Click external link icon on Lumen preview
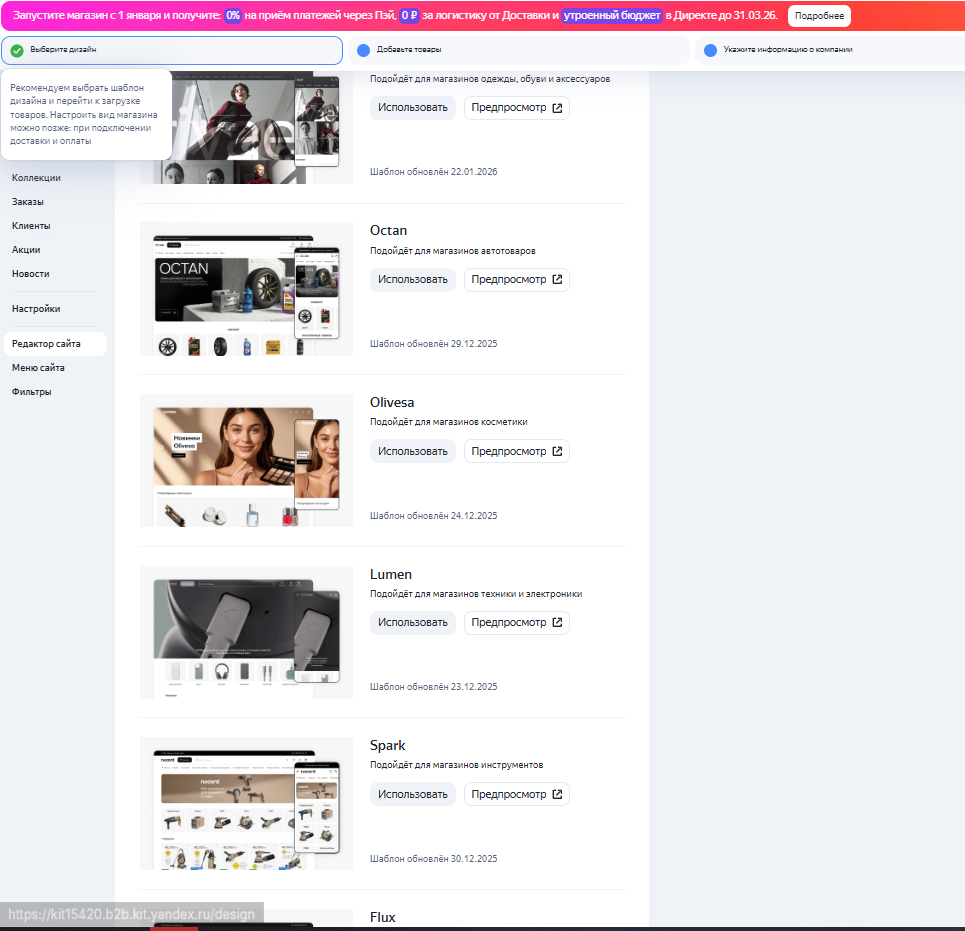The width and height of the screenshot is (965, 931). [558, 623]
